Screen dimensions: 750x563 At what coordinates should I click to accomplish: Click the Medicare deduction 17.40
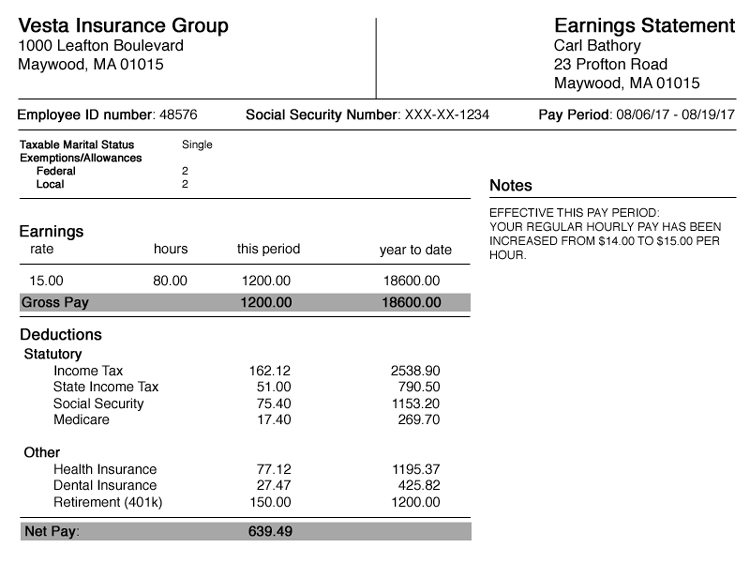(274, 420)
